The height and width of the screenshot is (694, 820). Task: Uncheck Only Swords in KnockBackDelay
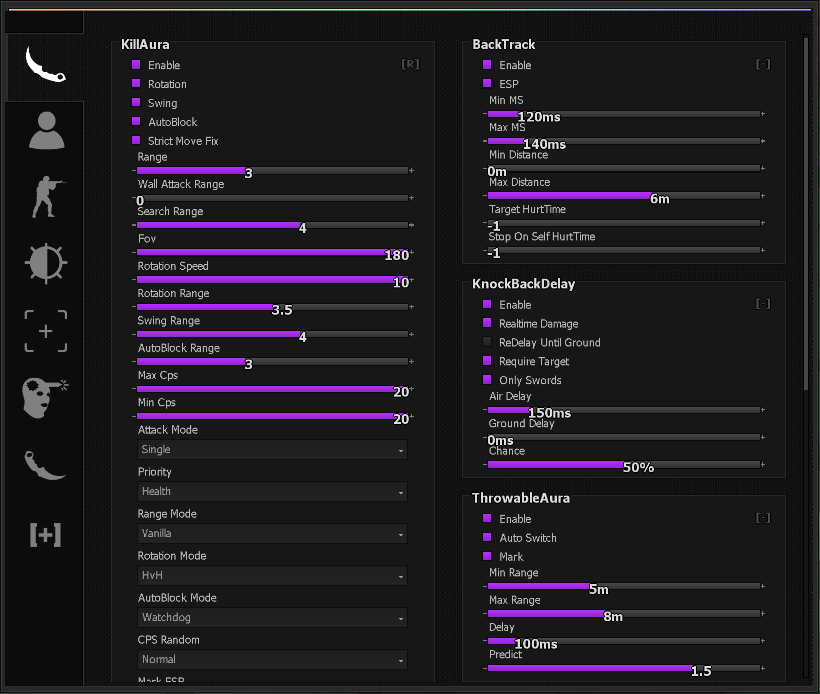click(487, 380)
